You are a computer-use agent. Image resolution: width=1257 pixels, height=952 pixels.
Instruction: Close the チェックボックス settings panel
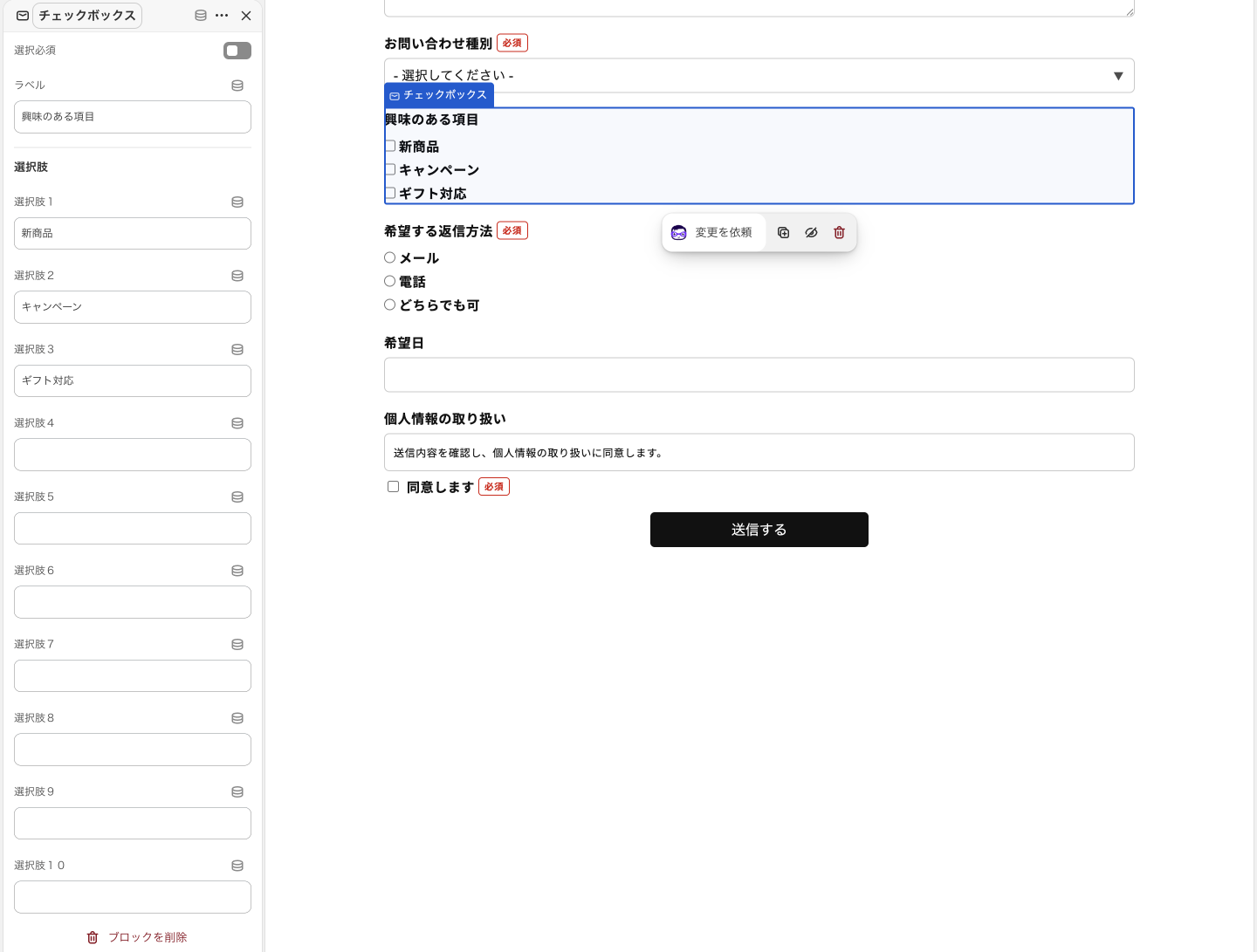coord(246,16)
